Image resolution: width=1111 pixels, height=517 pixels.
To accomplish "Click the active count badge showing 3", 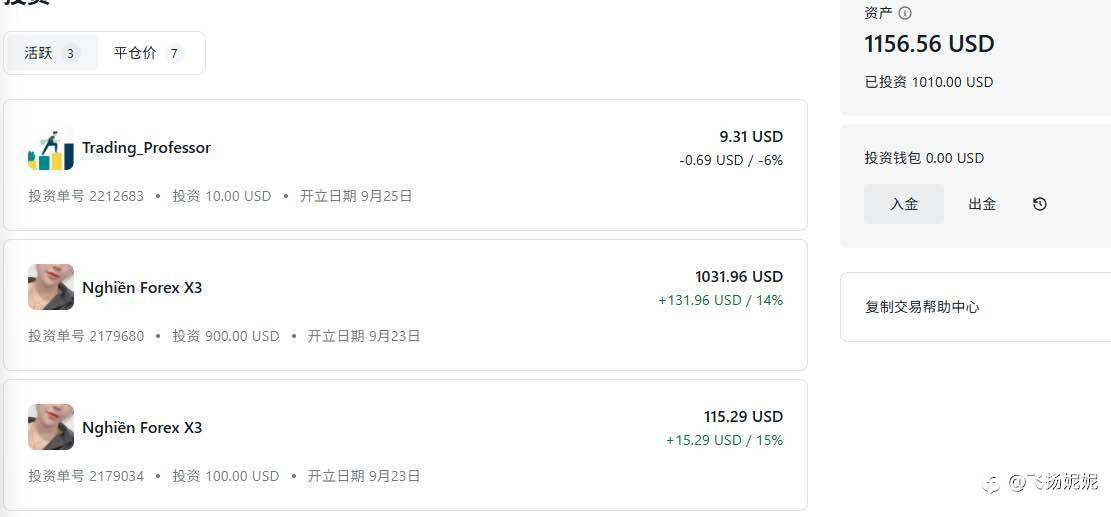I will [70, 54].
